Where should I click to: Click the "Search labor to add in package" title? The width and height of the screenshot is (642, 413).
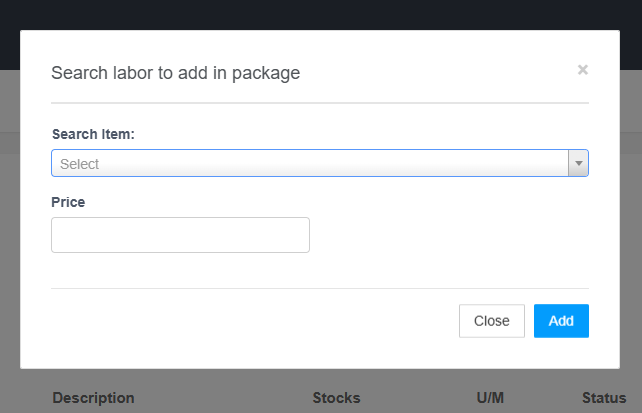(x=175, y=73)
